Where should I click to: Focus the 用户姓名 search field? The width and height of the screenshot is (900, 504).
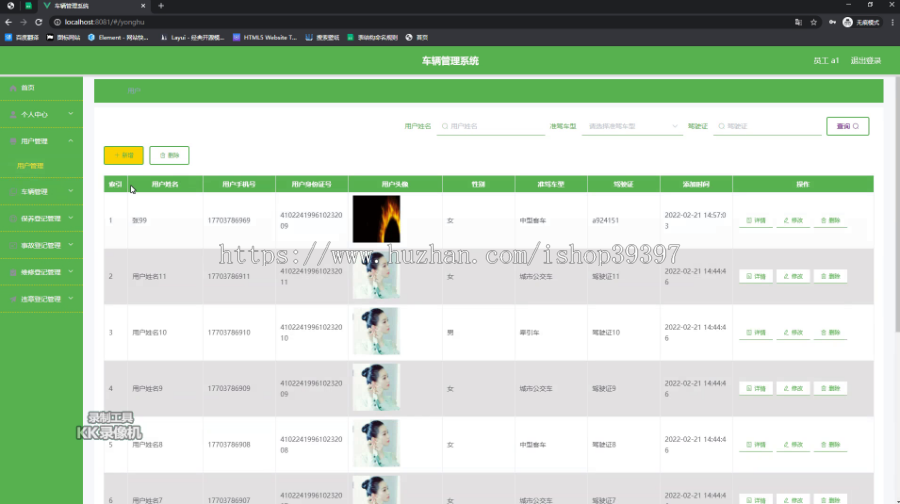tap(491, 126)
